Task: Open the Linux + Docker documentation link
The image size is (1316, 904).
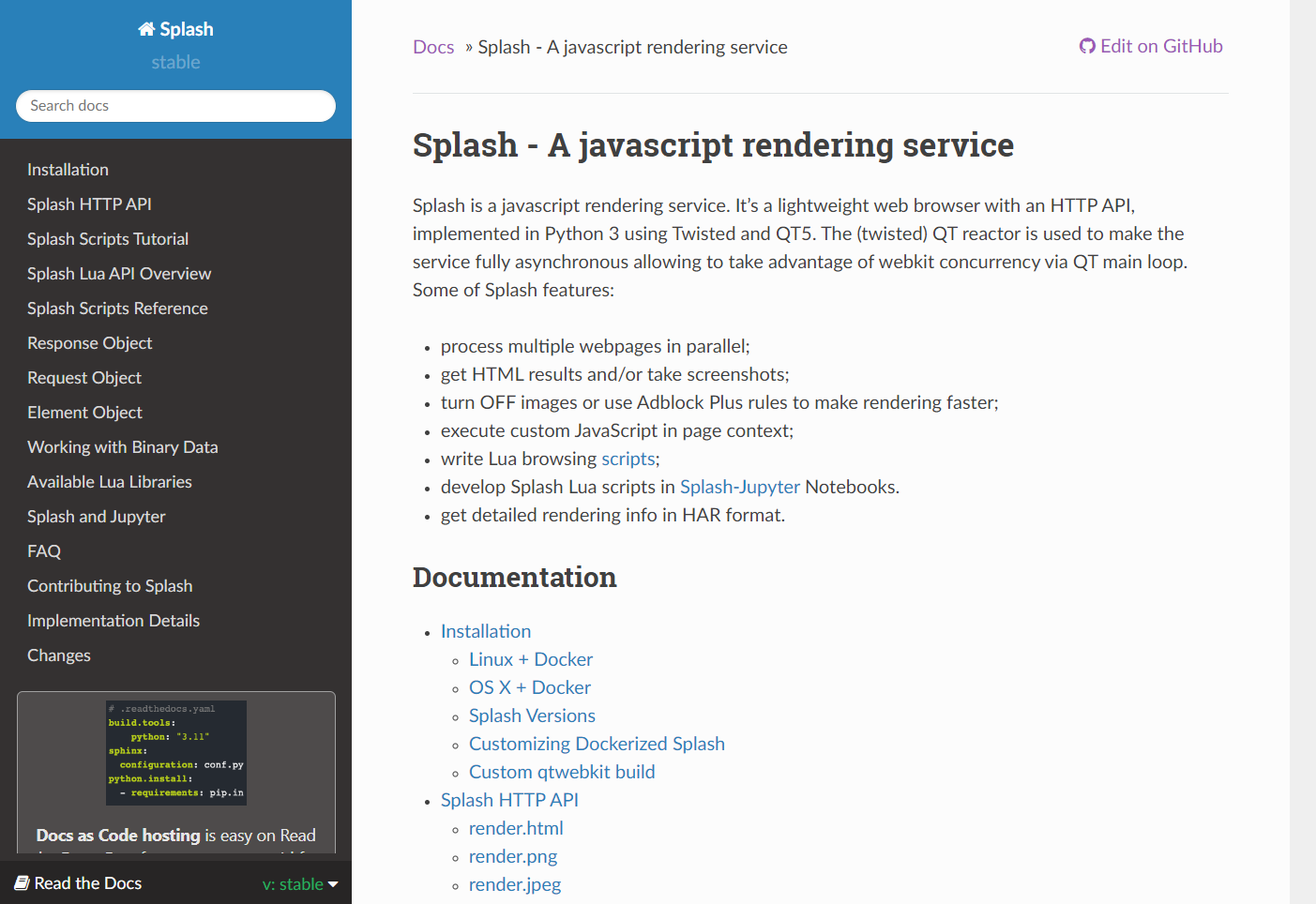Action: (530, 659)
